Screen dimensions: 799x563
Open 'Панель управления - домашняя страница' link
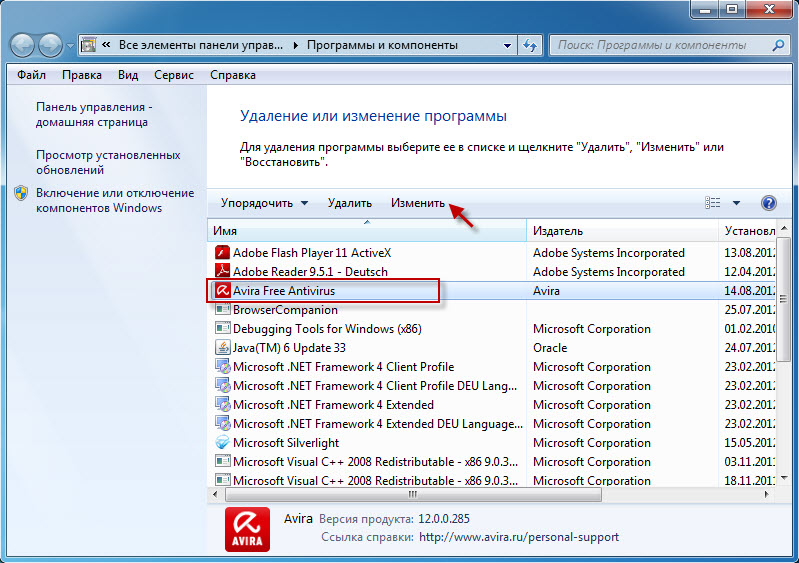(x=94, y=115)
